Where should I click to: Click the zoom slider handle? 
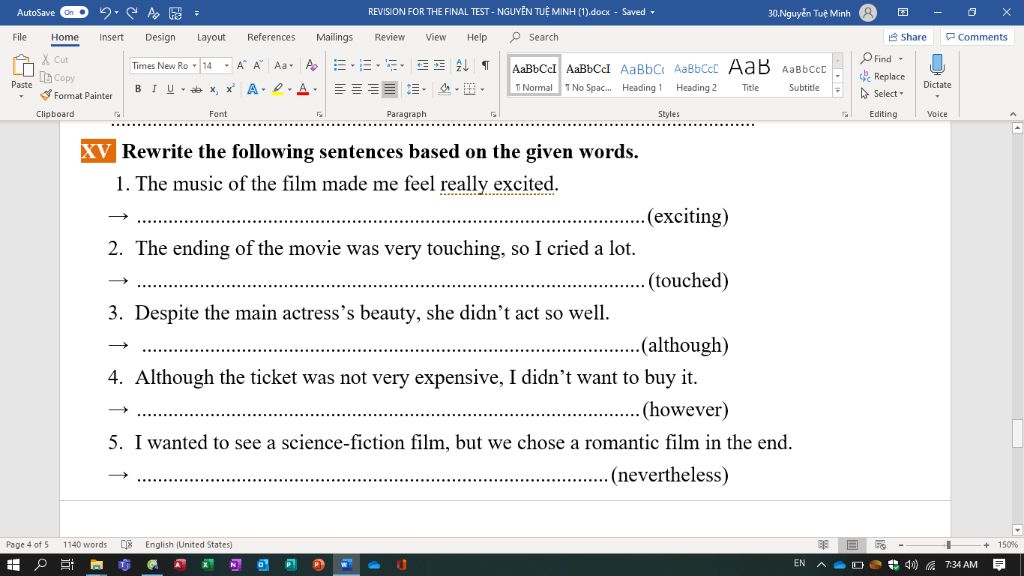tap(948, 545)
